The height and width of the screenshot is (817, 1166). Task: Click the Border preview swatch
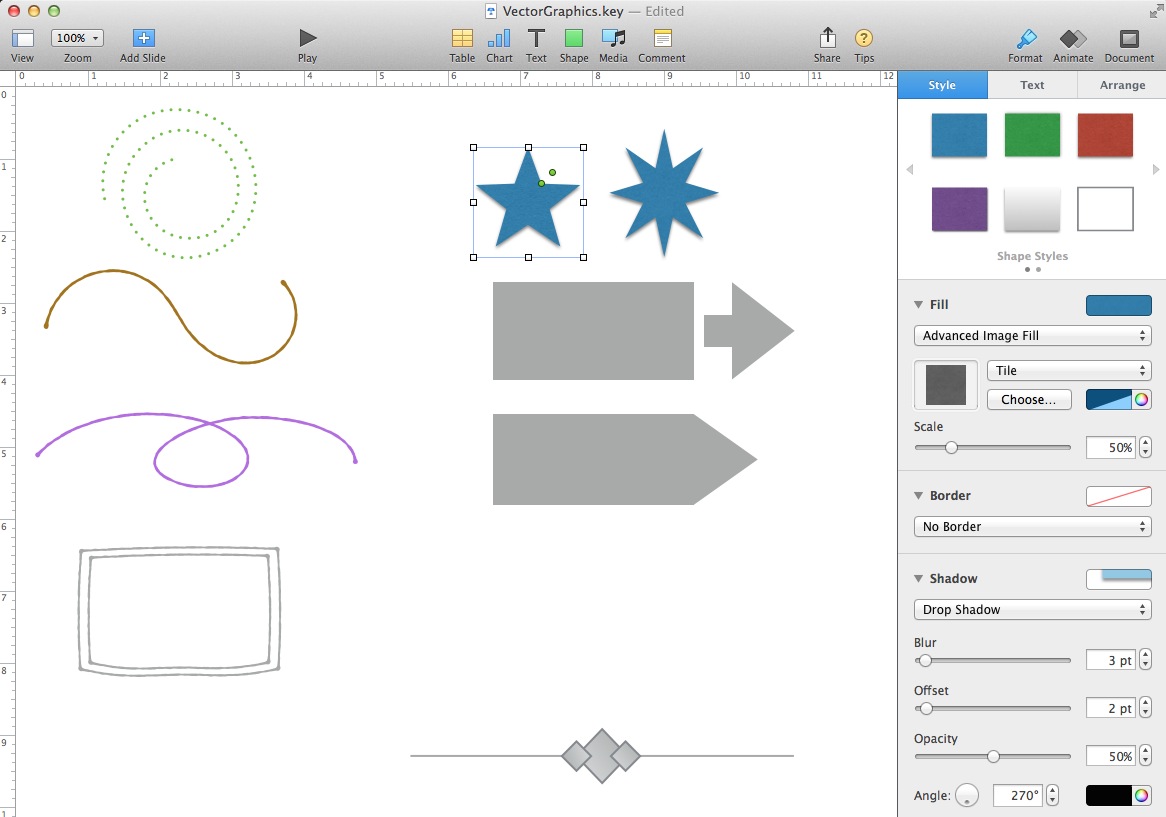[x=1118, y=496]
